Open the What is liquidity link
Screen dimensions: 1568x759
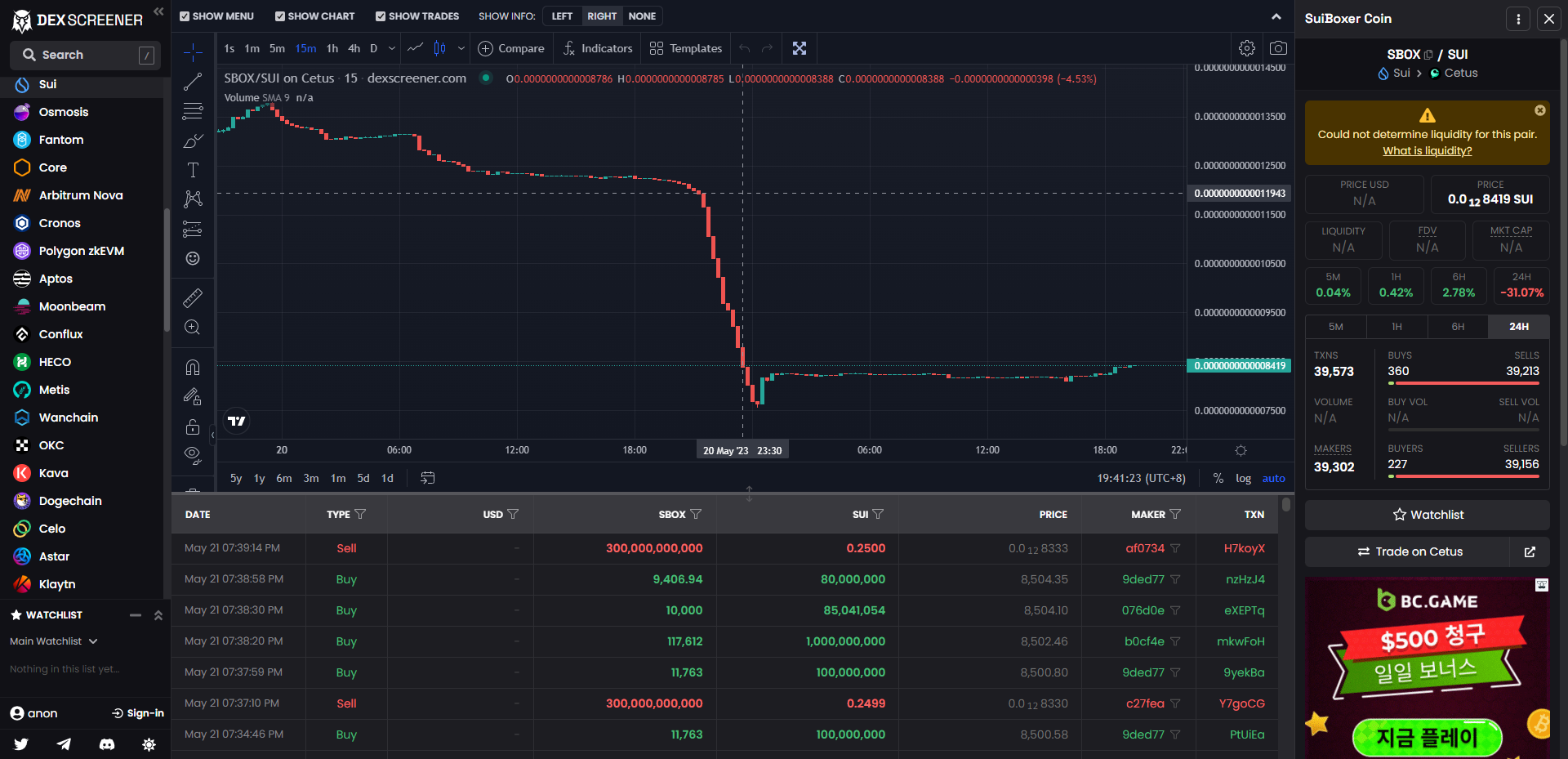(x=1427, y=151)
